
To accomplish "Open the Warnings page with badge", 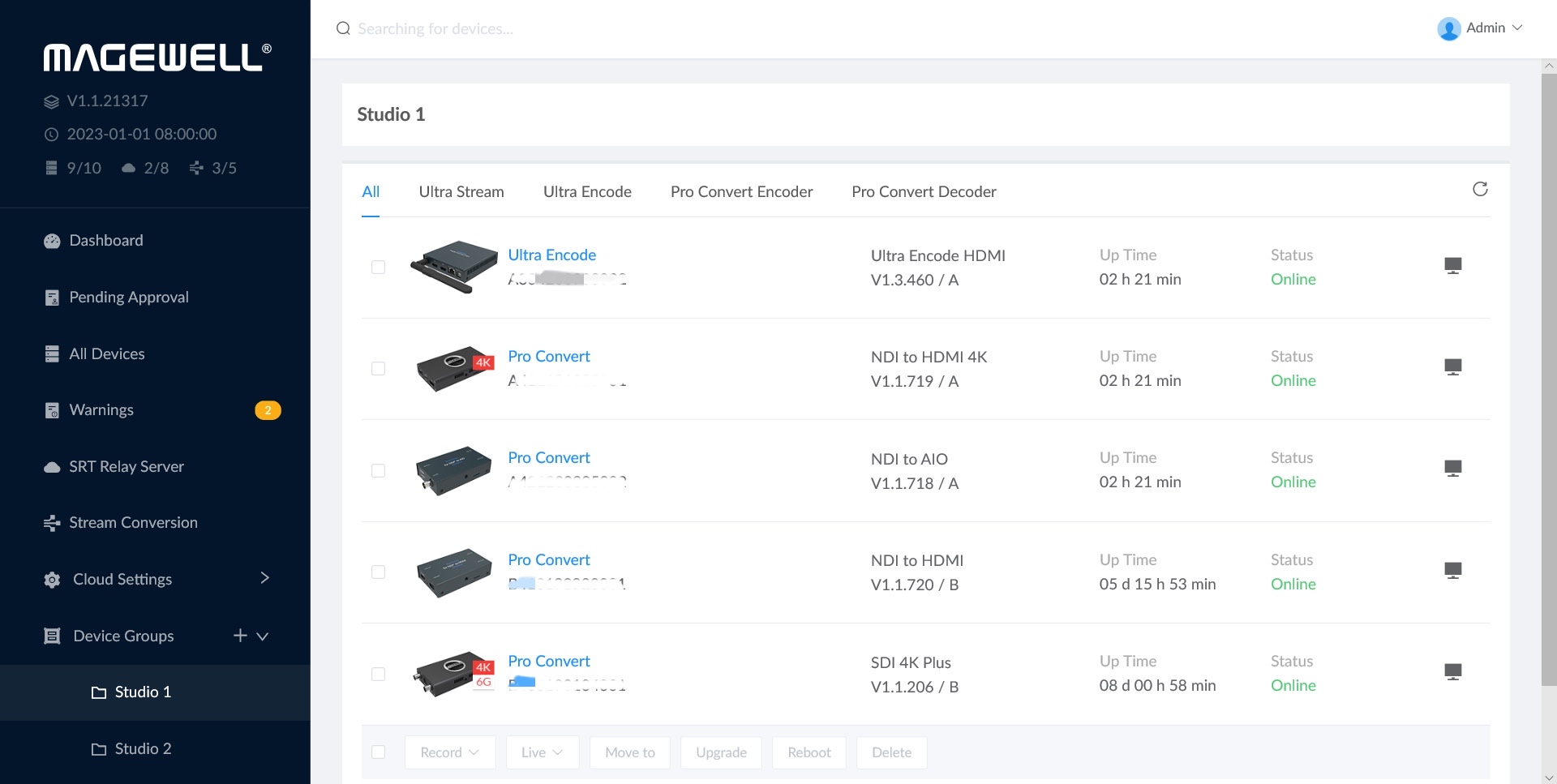I will (x=101, y=410).
